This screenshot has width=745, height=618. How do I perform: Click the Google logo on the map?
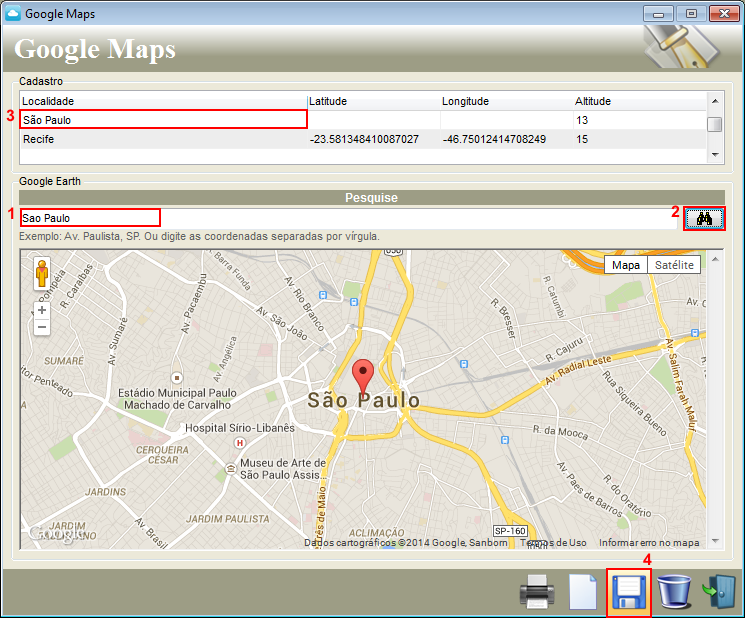click(x=56, y=534)
